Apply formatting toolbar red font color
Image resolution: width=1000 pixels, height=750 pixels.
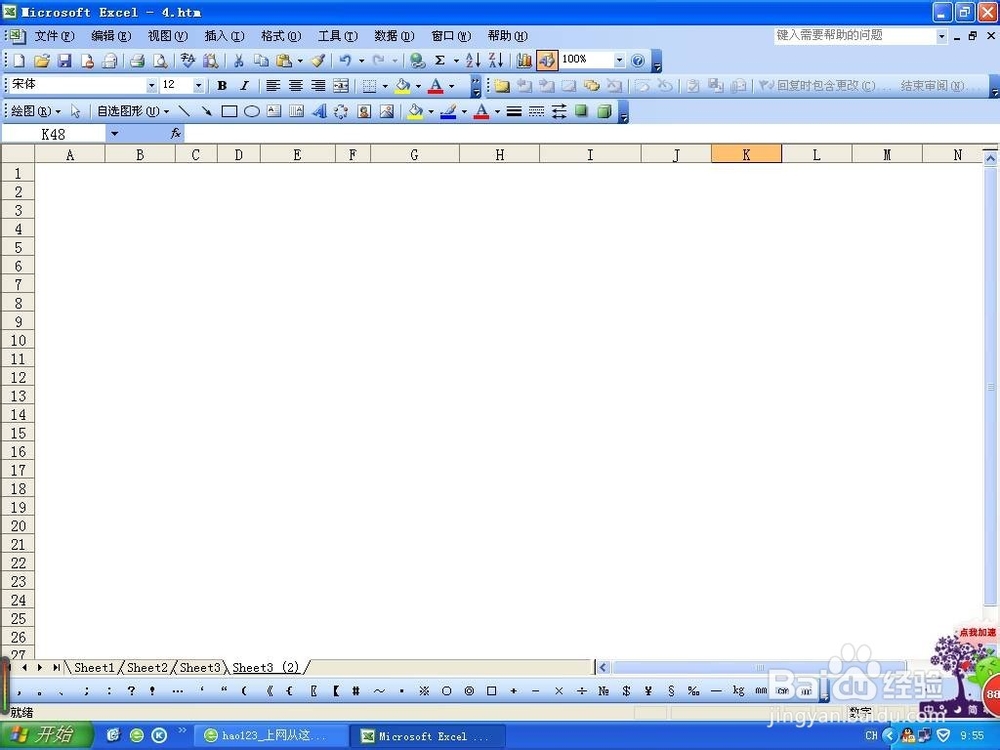[436, 85]
